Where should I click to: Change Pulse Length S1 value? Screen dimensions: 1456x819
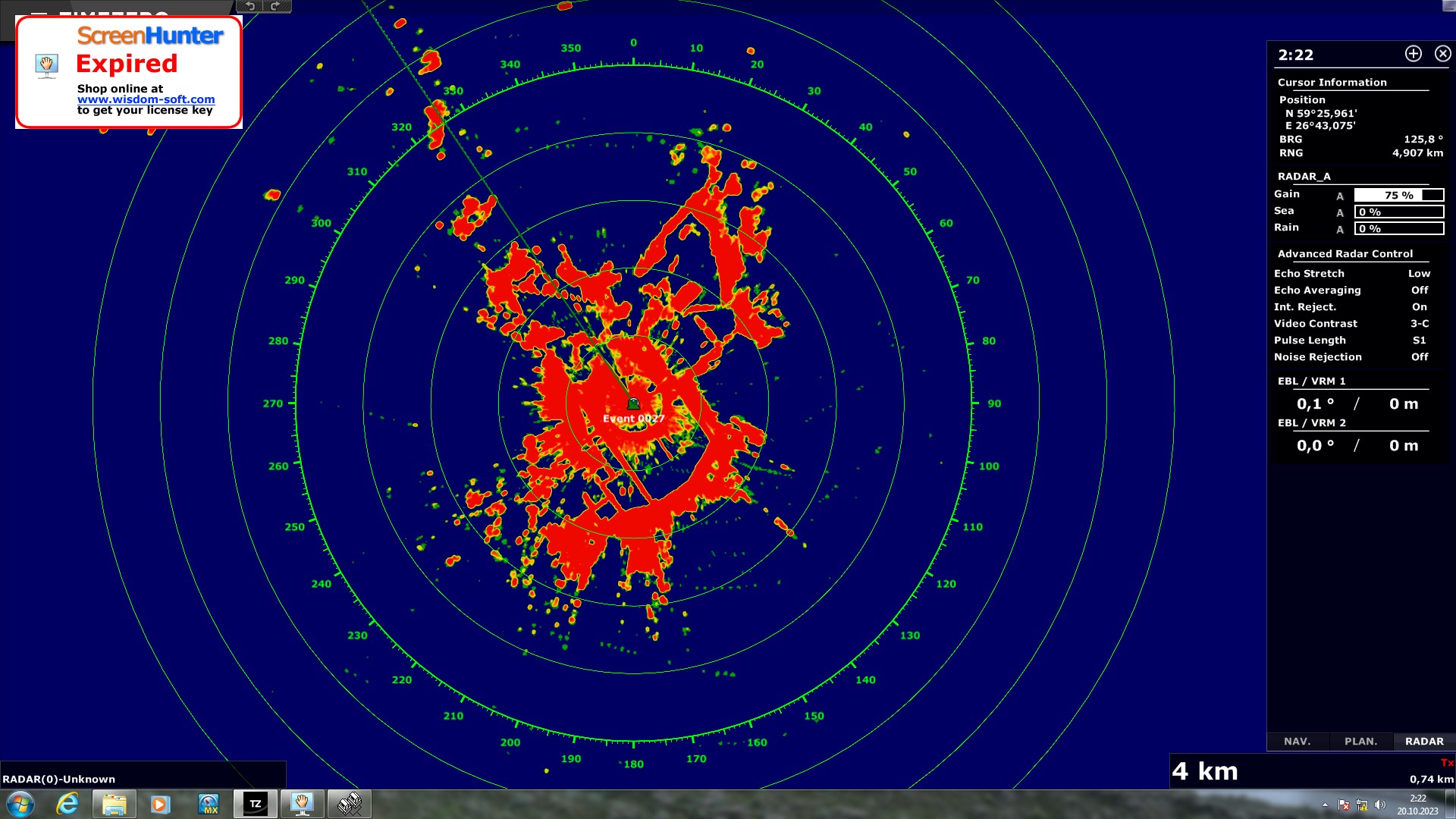[1419, 340]
